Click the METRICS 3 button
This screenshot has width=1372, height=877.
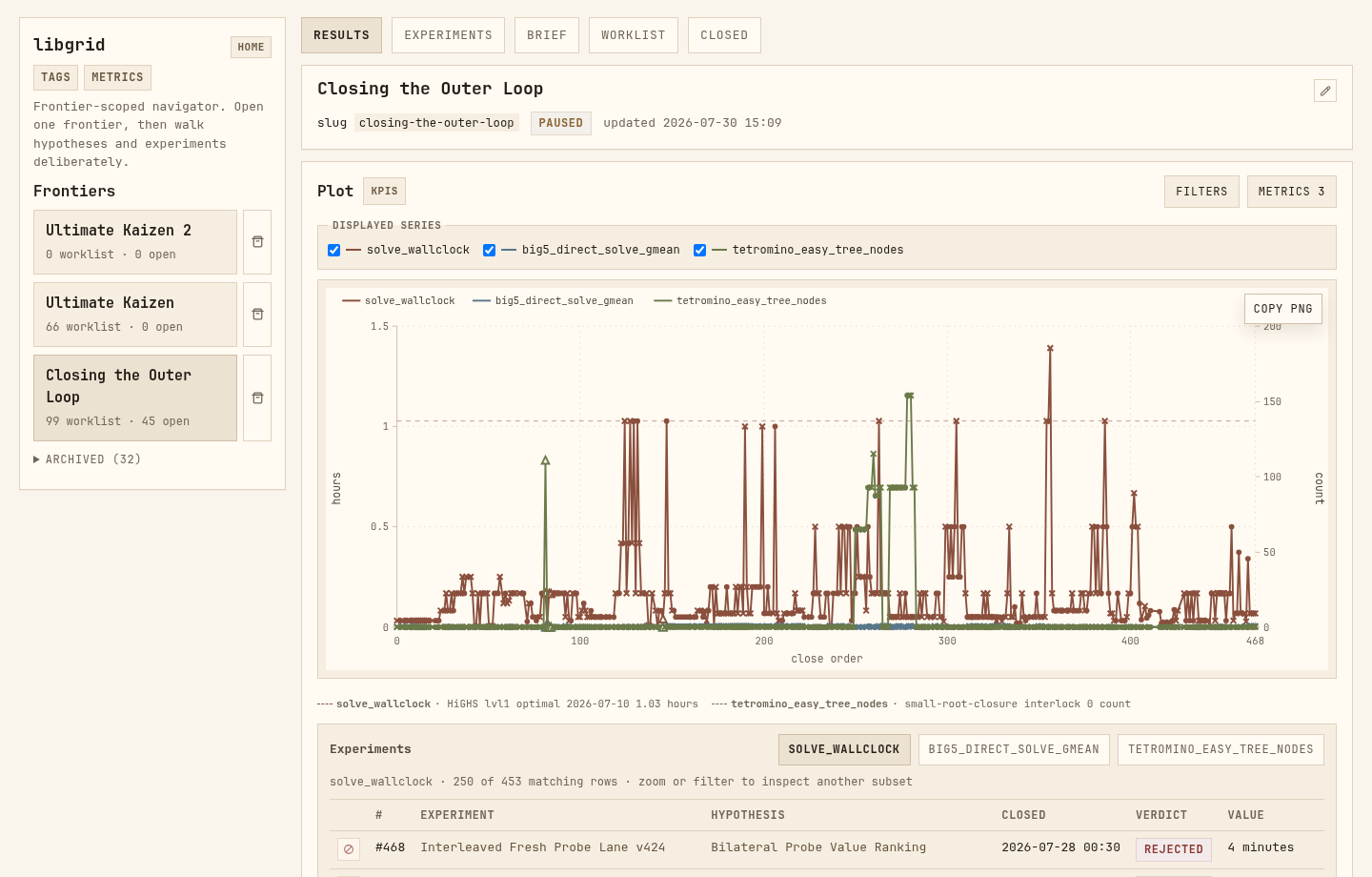point(1291,192)
